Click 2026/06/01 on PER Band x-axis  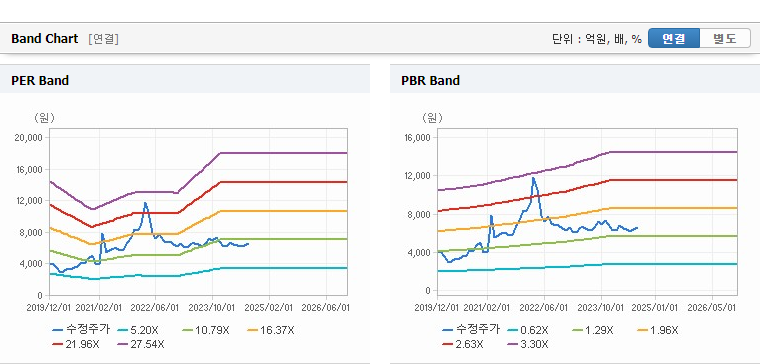point(326,308)
